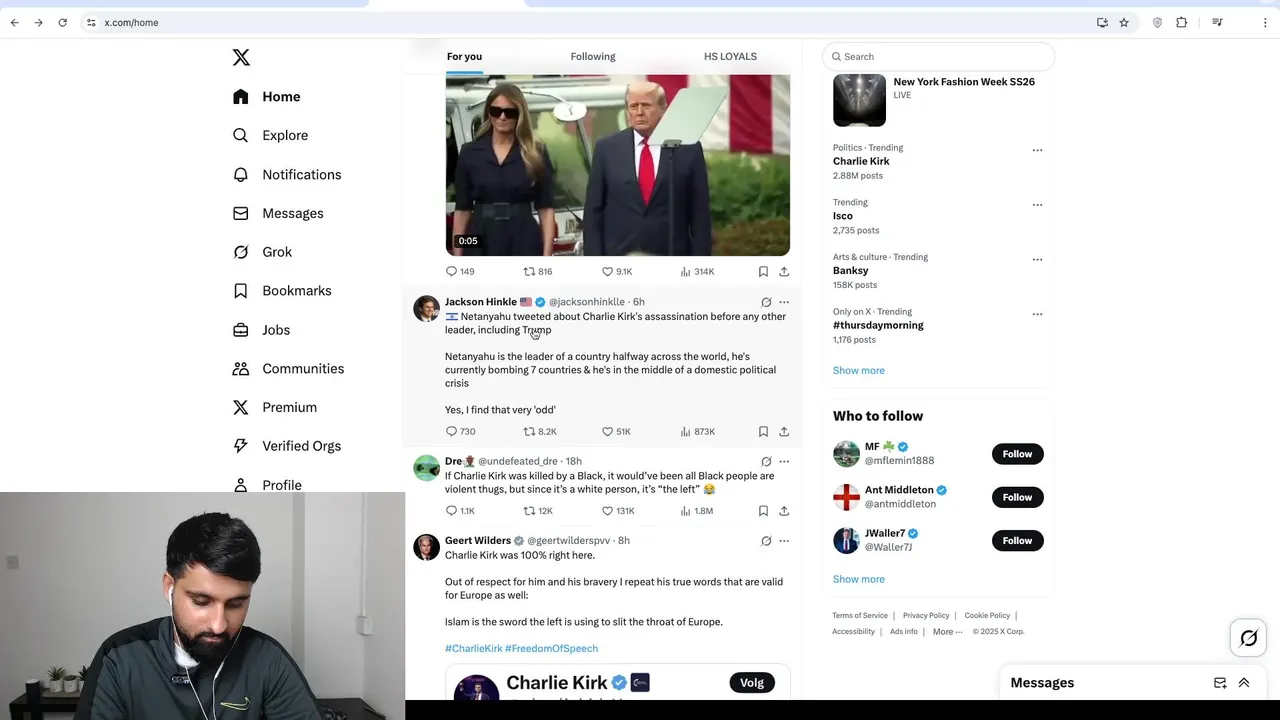The width and height of the screenshot is (1280, 720).
Task: Like Dre's post with 131K likes
Action: [618, 511]
